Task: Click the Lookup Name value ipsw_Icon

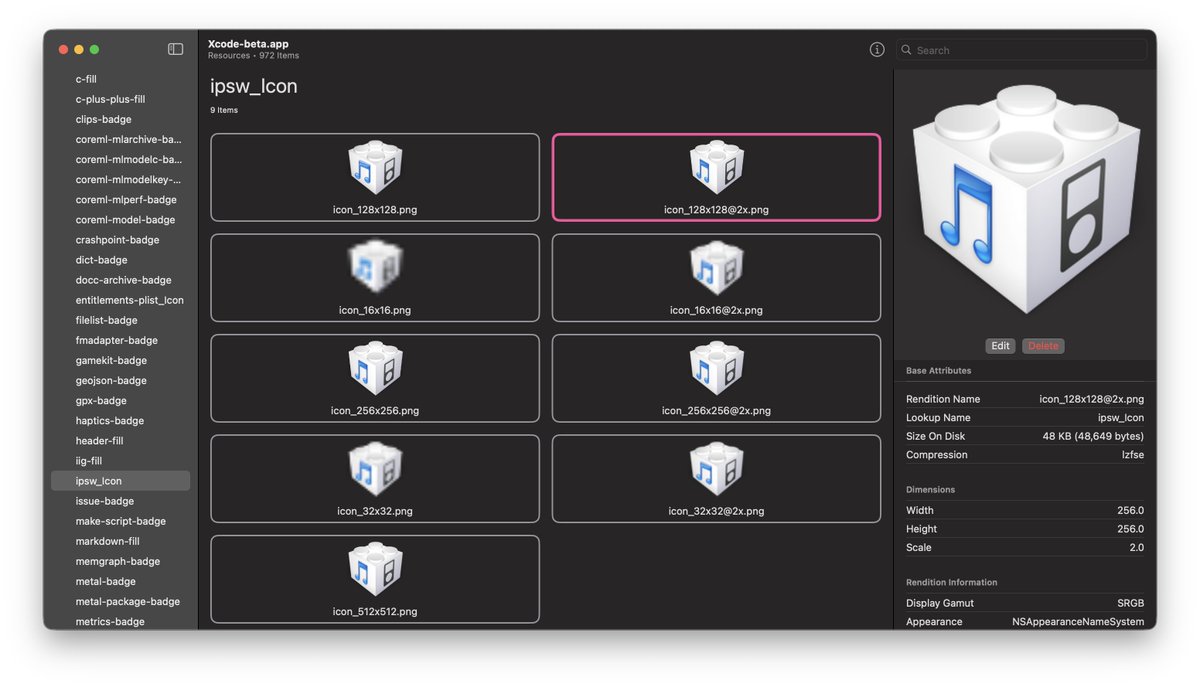Action: pyautogui.click(x=1121, y=418)
